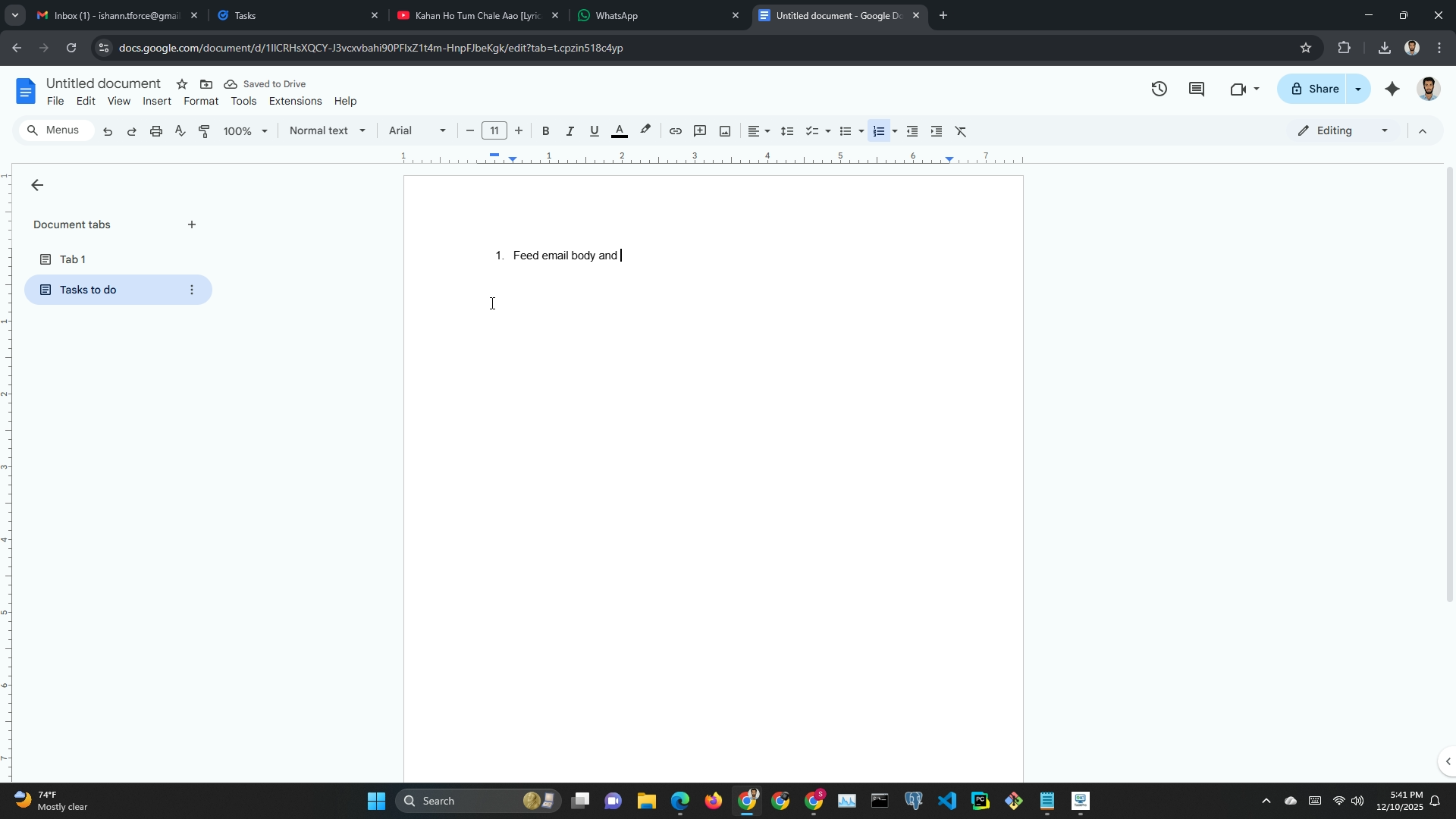This screenshot has width=1456, height=819.
Task: Click Menus search button
Action: tap(55, 130)
